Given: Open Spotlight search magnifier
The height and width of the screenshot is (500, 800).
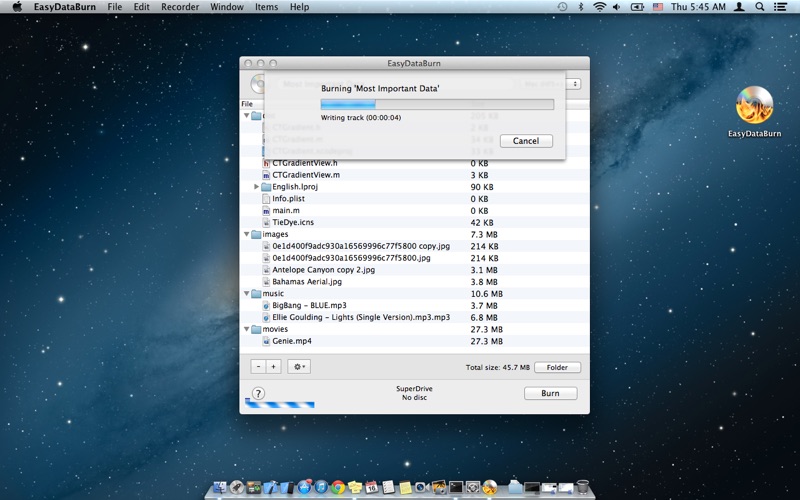Looking at the screenshot, I should [760, 7].
